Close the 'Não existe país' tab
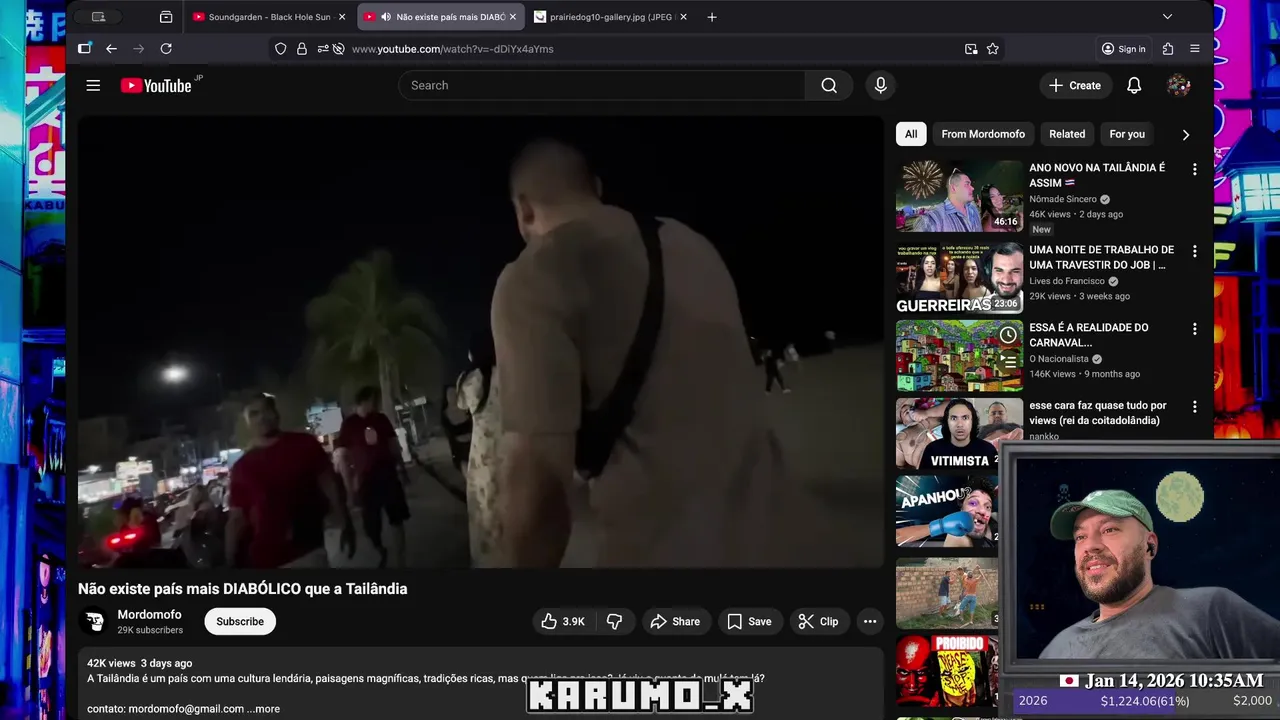The width and height of the screenshot is (1280, 720). (x=513, y=17)
